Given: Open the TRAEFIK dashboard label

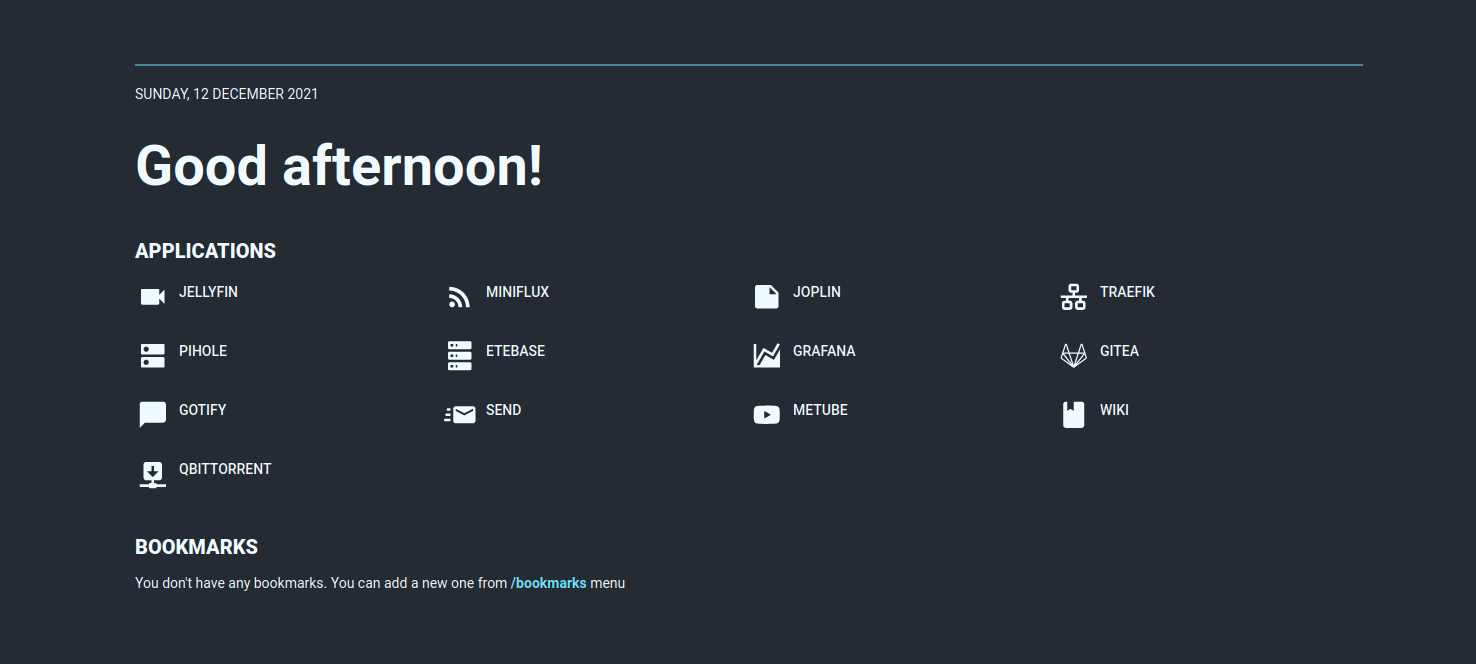Looking at the screenshot, I should [x=1127, y=292].
